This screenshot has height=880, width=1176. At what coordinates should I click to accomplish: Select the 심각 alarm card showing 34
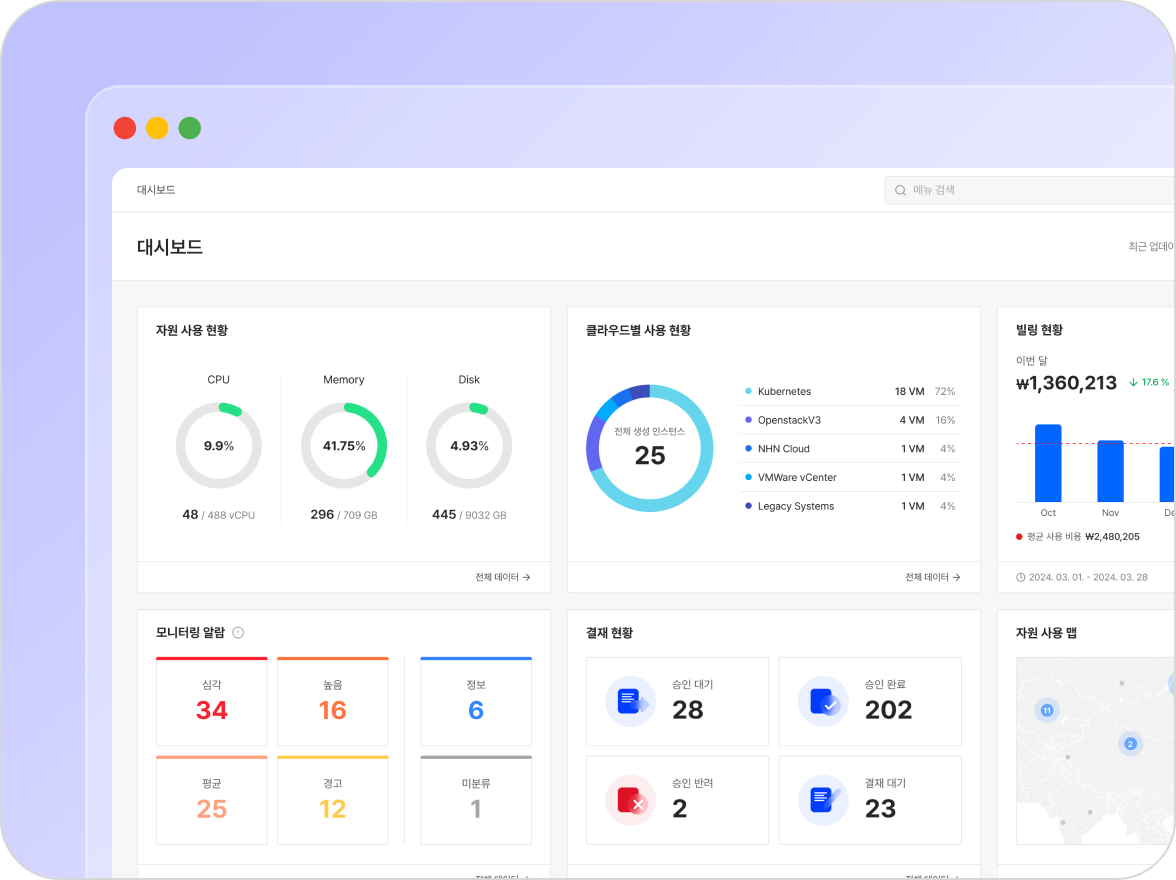tap(212, 701)
